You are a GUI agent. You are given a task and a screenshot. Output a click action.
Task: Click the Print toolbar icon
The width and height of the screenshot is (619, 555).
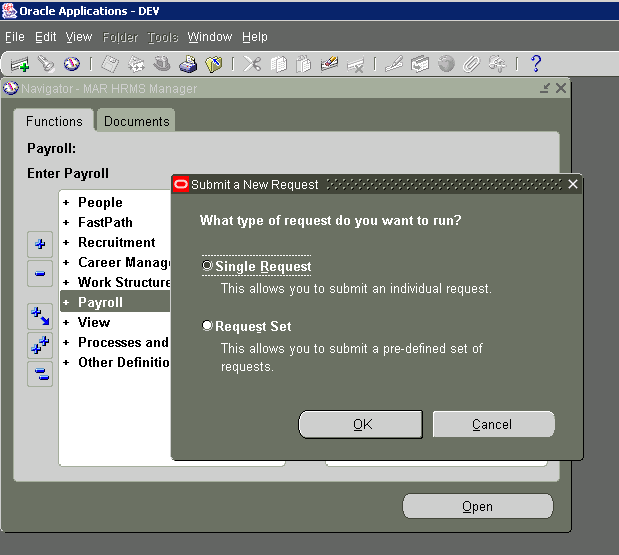click(x=188, y=64)
